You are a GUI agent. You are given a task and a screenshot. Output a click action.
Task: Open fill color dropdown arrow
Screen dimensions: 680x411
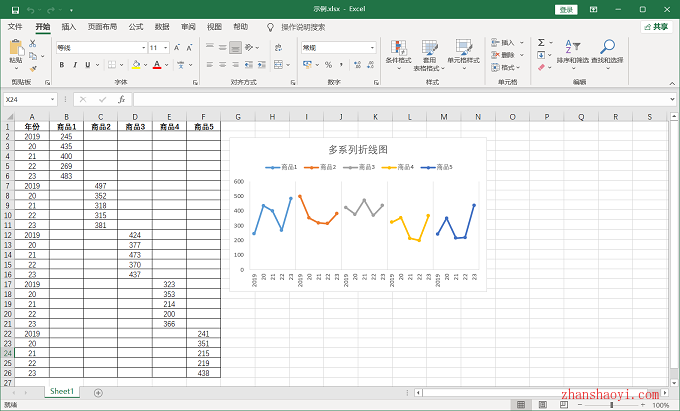(x=145, y=65)
